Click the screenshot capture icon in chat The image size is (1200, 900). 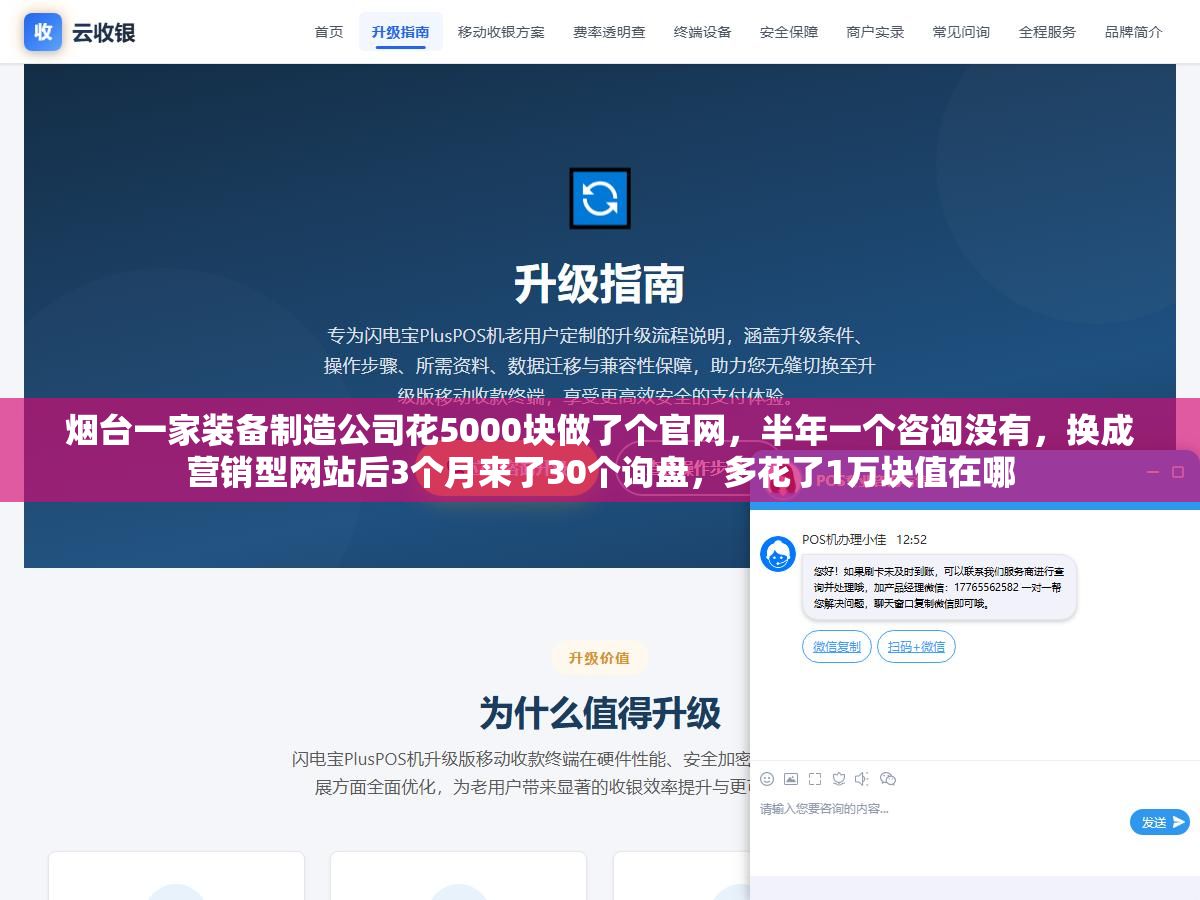coord(815,779)
